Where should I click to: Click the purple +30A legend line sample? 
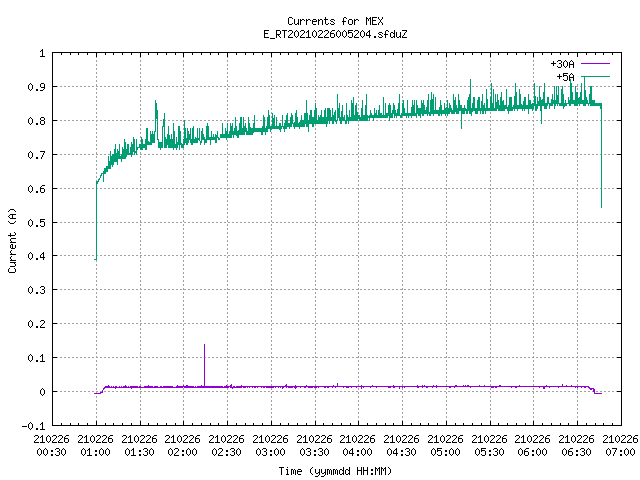pyautogui.click(x=595, y=64)
